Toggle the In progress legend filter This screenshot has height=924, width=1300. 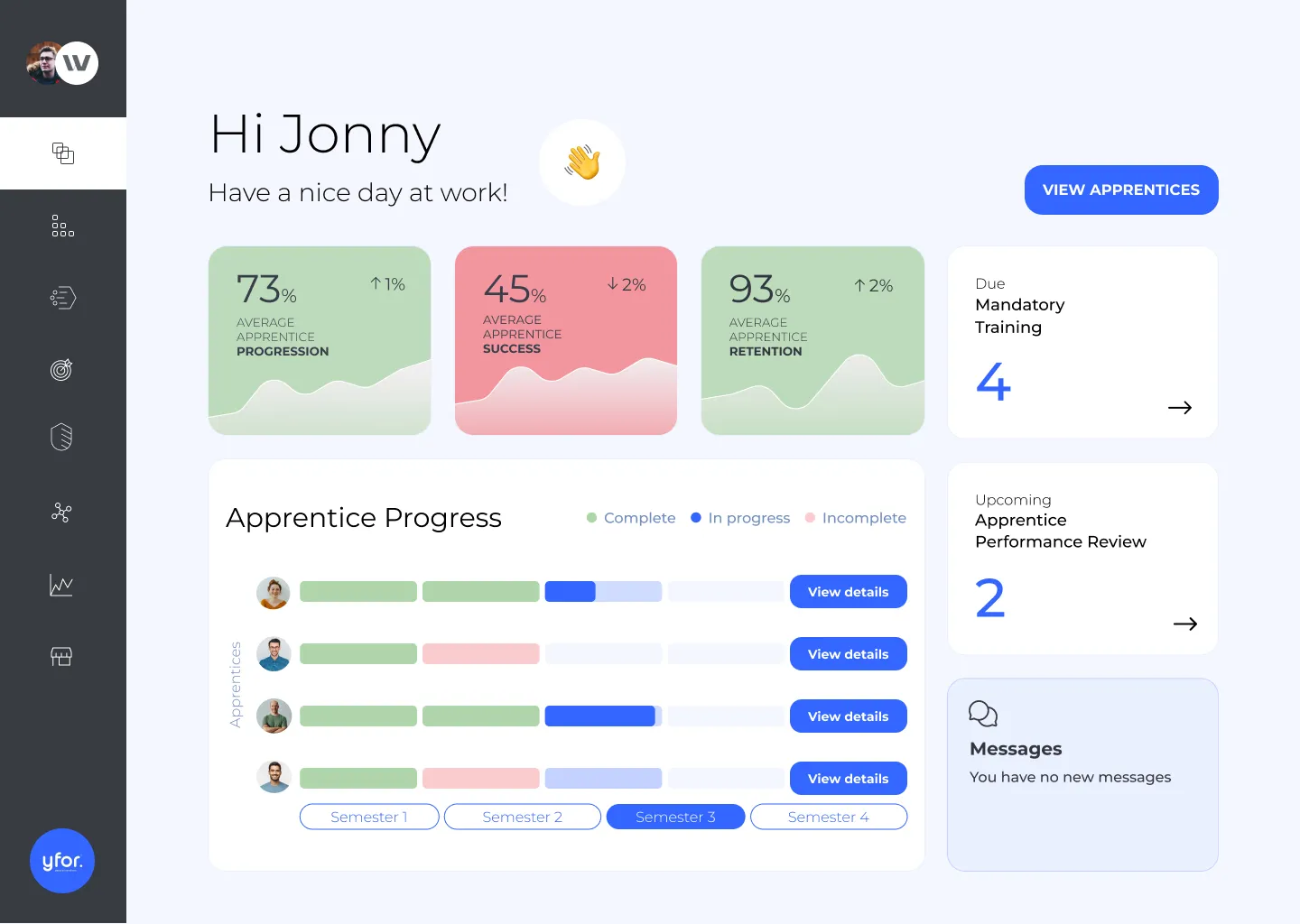pos(740,517)
